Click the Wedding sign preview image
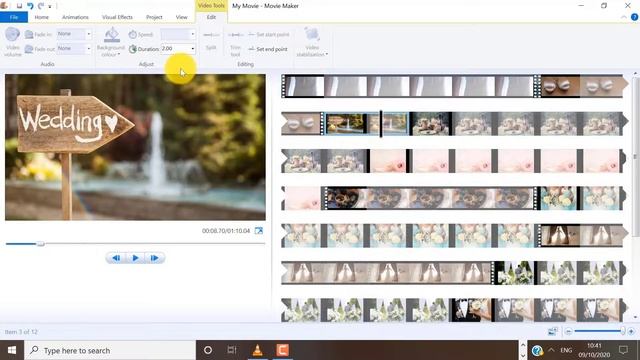The image size is (640, 360). coord(135,147)
